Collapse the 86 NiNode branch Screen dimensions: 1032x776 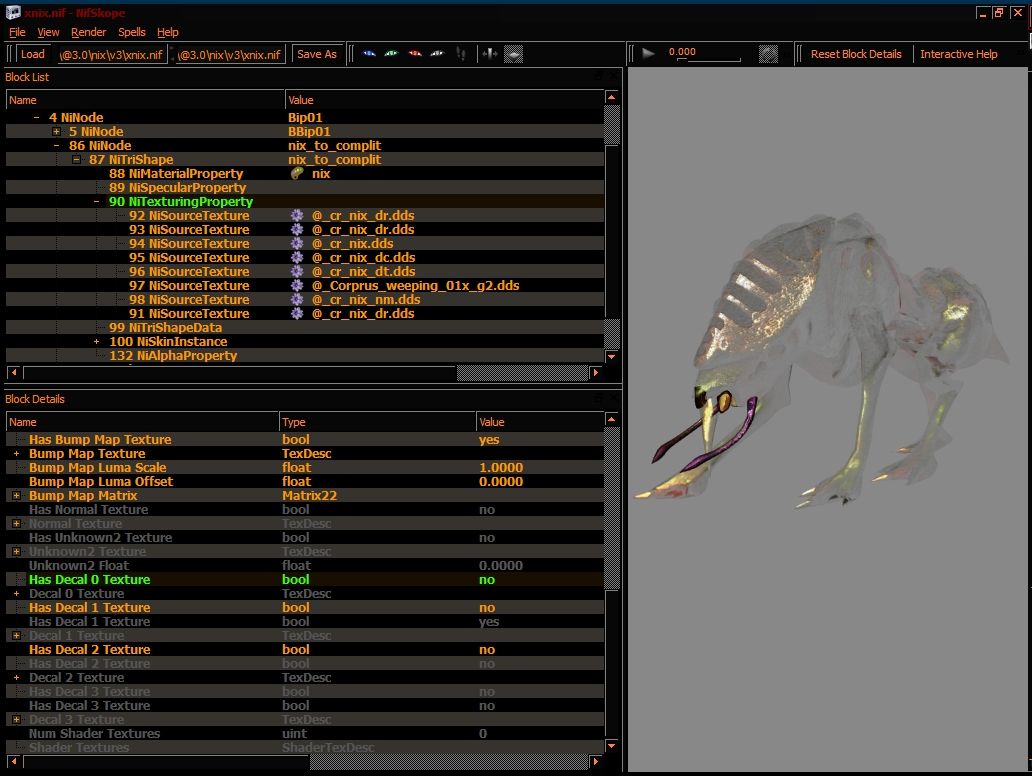(57, 145)
